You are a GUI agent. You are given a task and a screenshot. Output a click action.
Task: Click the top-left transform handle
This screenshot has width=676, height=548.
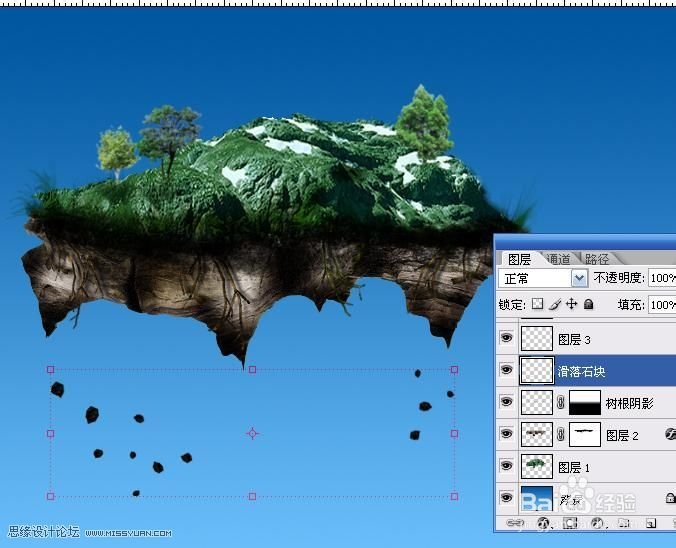(x=50, y=370)
